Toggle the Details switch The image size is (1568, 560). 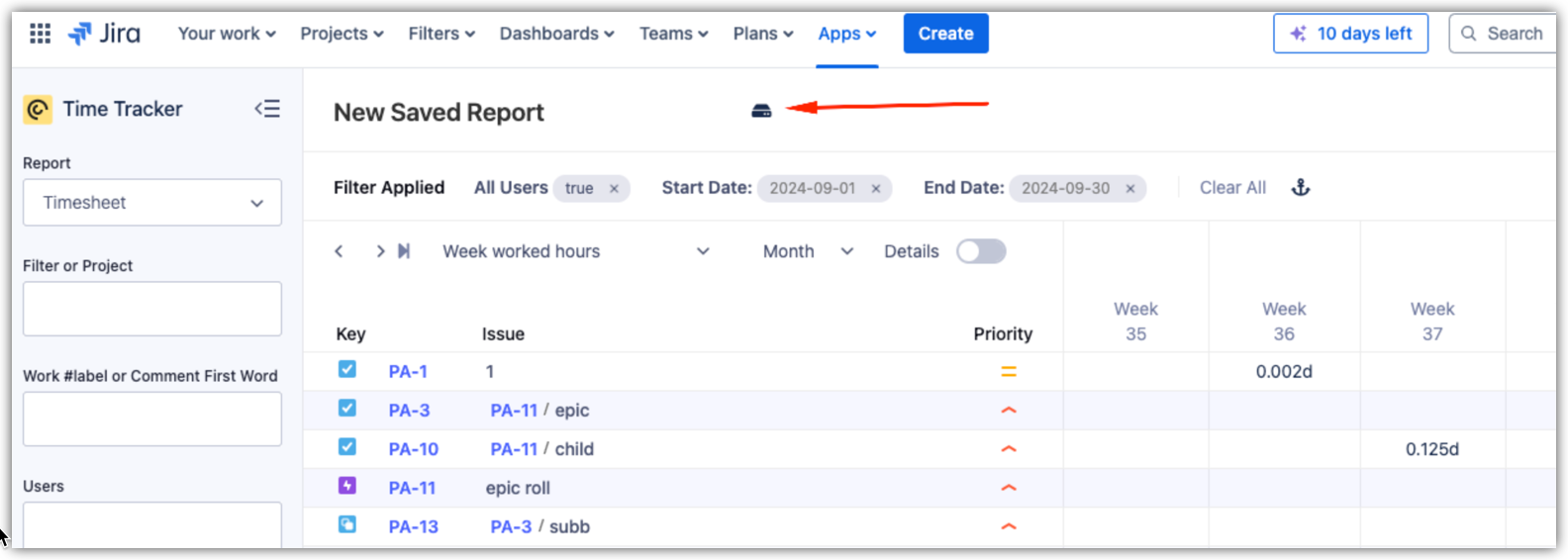(980, 251)
